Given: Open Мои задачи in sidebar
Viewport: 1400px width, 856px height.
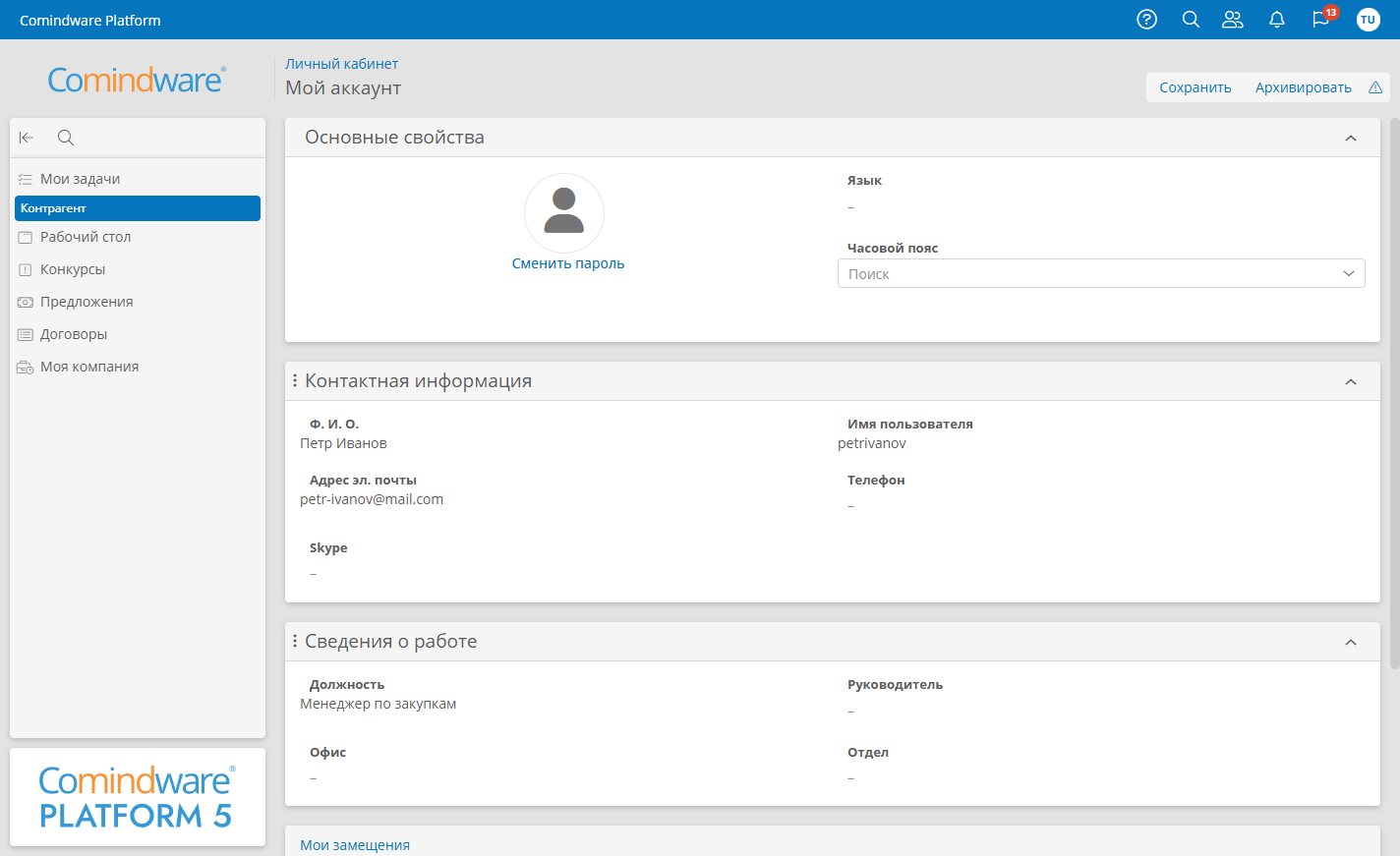Looking at the screenshot, I should pyautogui.click(x=138, y=179).
